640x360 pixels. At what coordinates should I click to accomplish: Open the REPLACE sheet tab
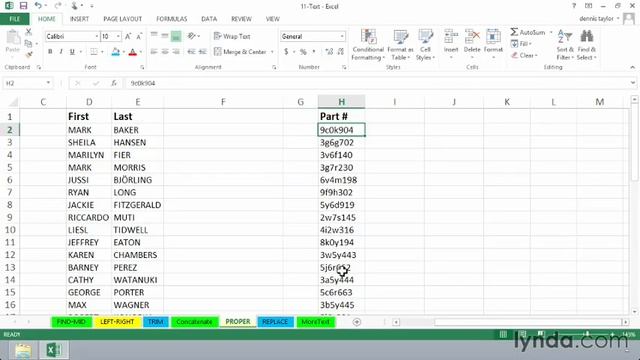tap(275, 322)
